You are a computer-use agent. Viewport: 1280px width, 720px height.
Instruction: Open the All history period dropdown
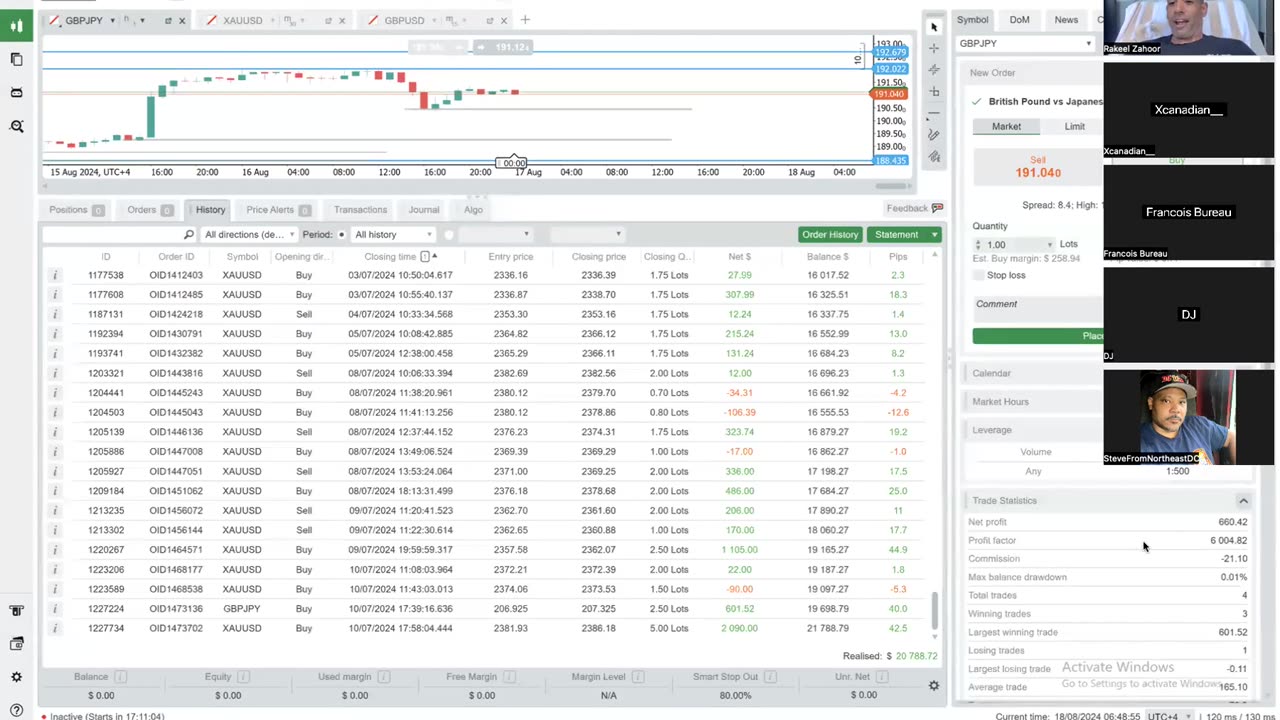(x=393, y=234)
